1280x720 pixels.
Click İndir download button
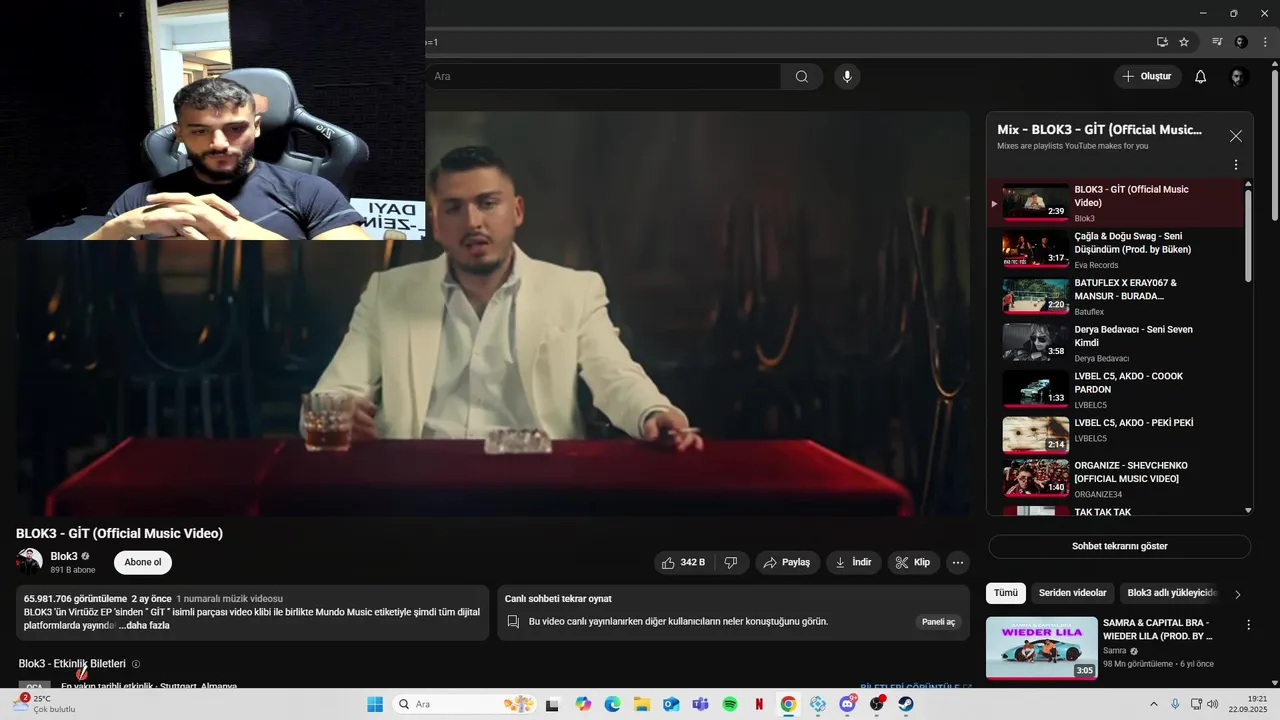click(853, 562)
